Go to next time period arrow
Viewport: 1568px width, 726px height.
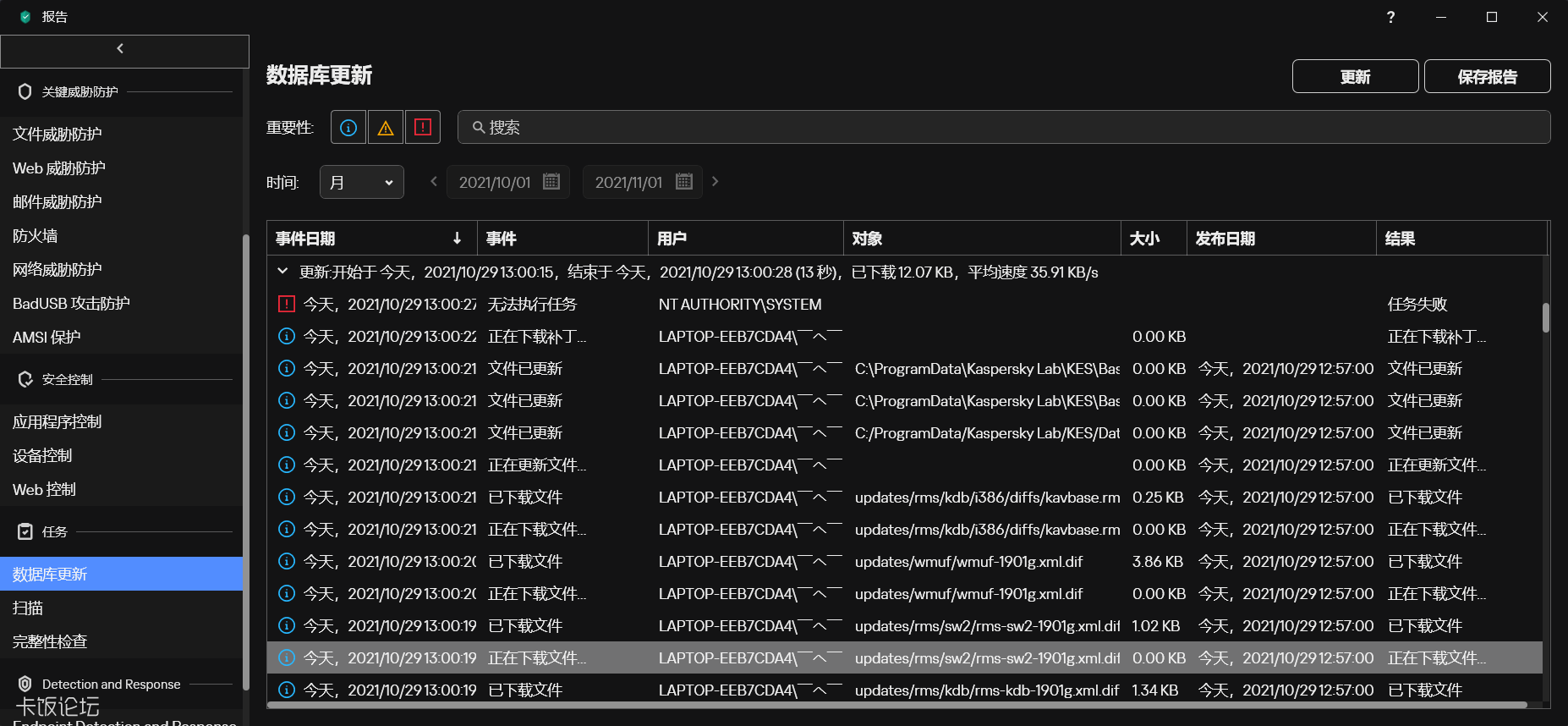(x=715, y=181)
